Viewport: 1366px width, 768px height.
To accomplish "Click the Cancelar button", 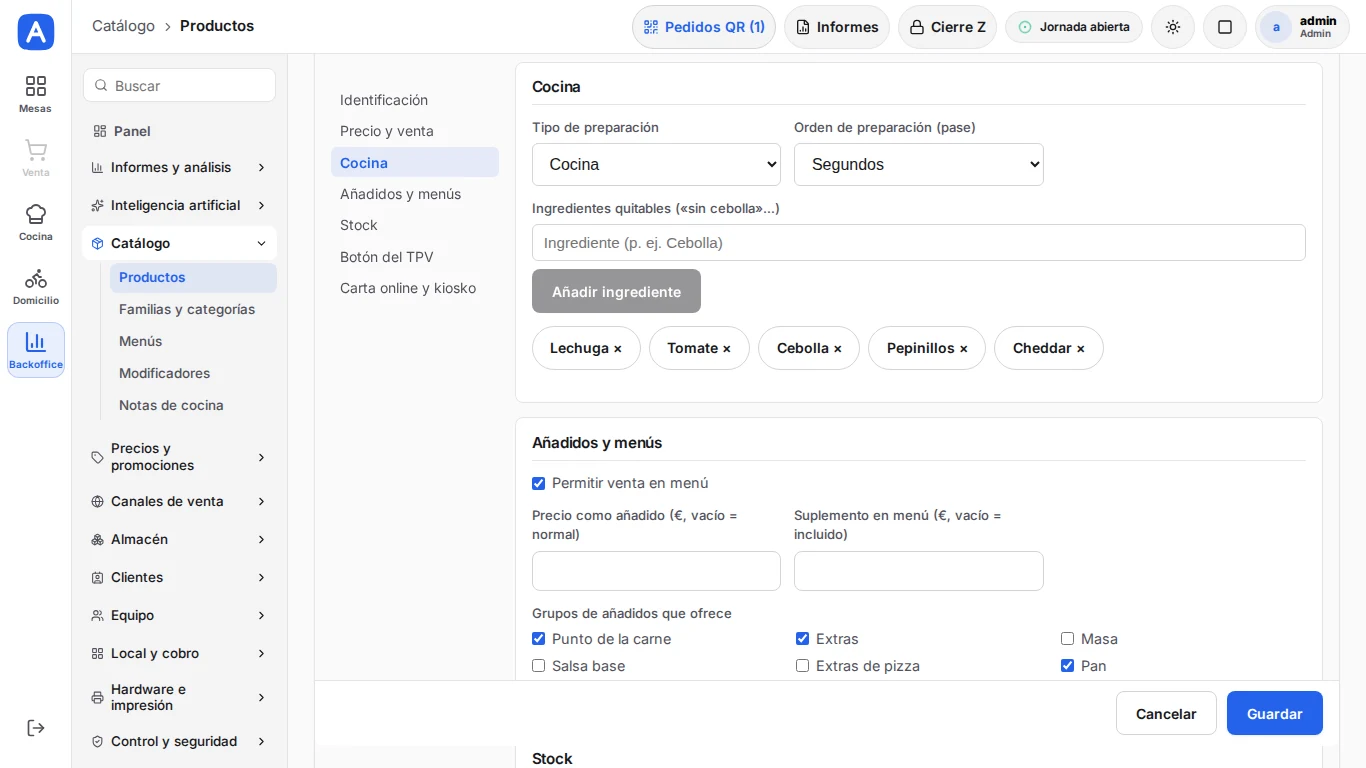I will (x=1166, y=713).
